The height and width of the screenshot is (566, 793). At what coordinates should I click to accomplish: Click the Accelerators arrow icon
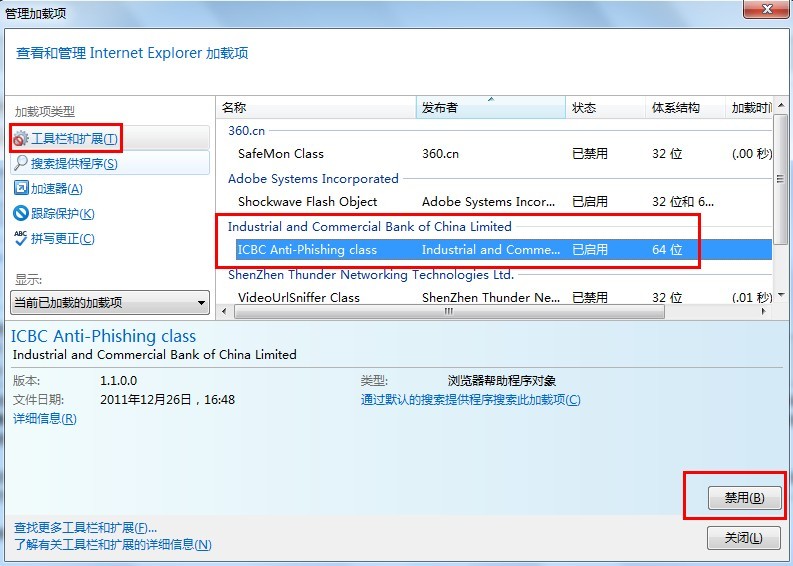[21, 188]
